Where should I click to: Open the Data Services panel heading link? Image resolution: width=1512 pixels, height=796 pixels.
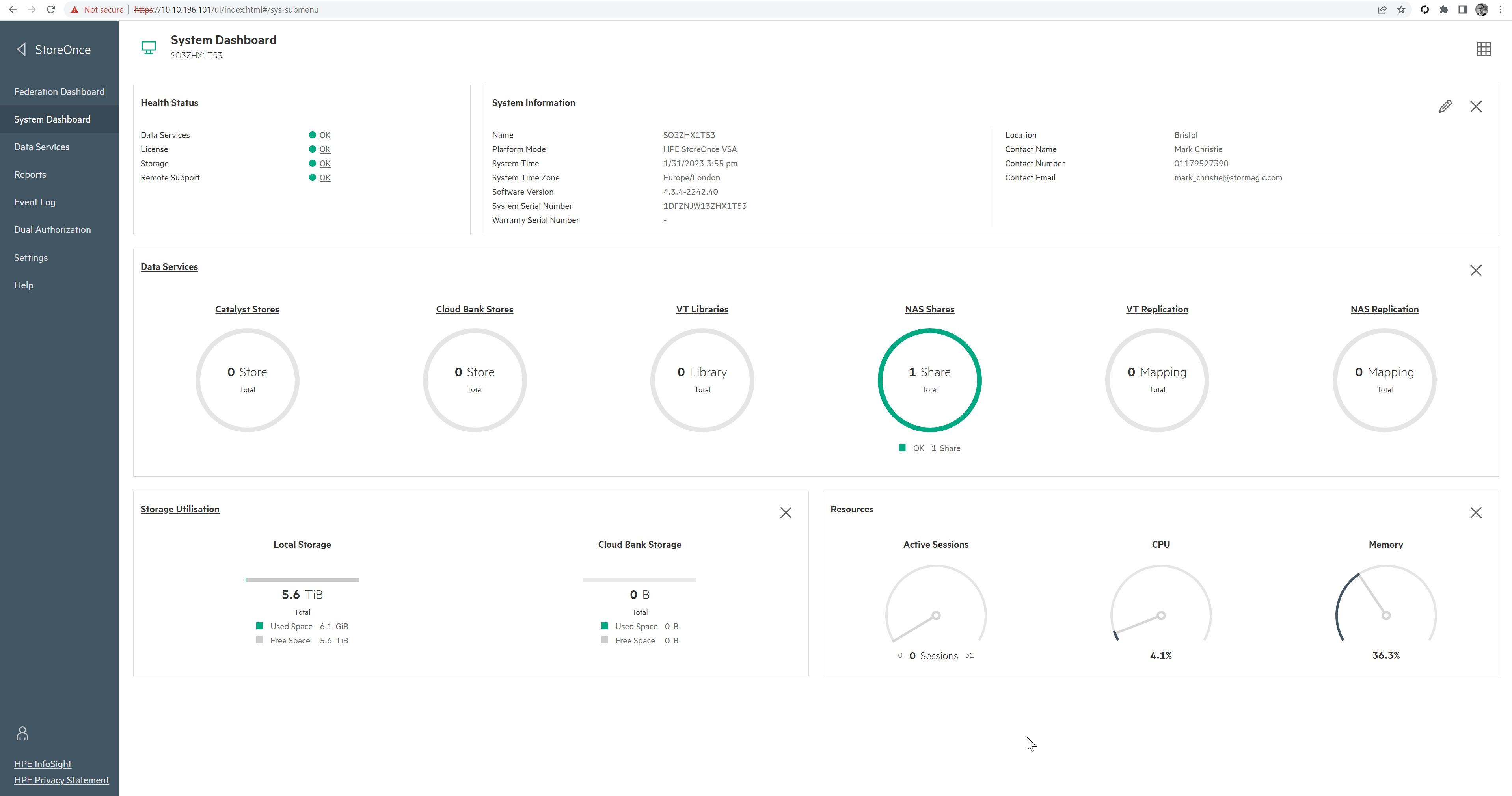pyautogui.click(x=169, y=266)
